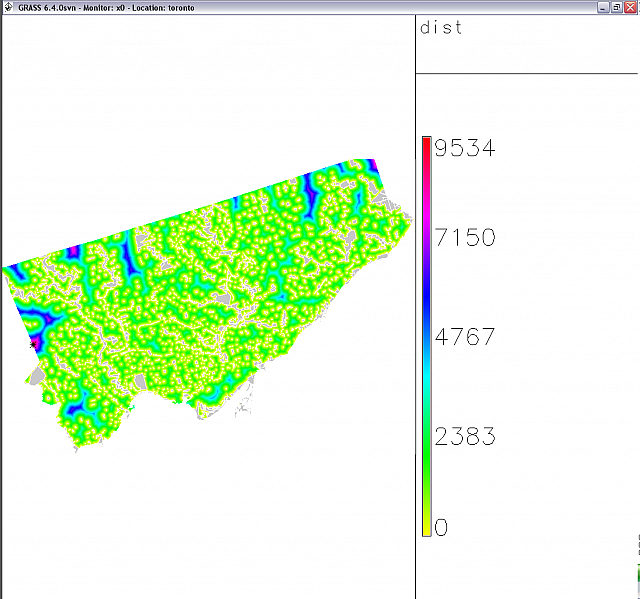Click the 7150 legend label
This screenshot has width=640, height=599.
pyautogui.click(x=466, y=238)
